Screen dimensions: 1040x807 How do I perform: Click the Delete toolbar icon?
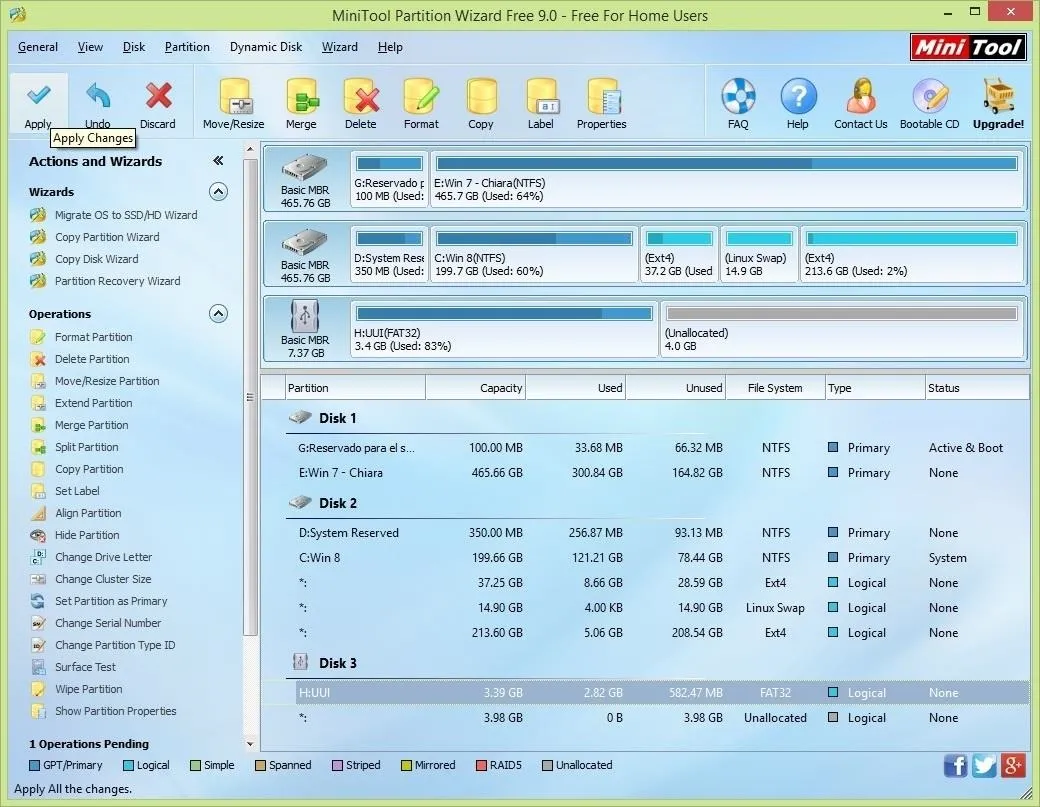click(361, 97)
